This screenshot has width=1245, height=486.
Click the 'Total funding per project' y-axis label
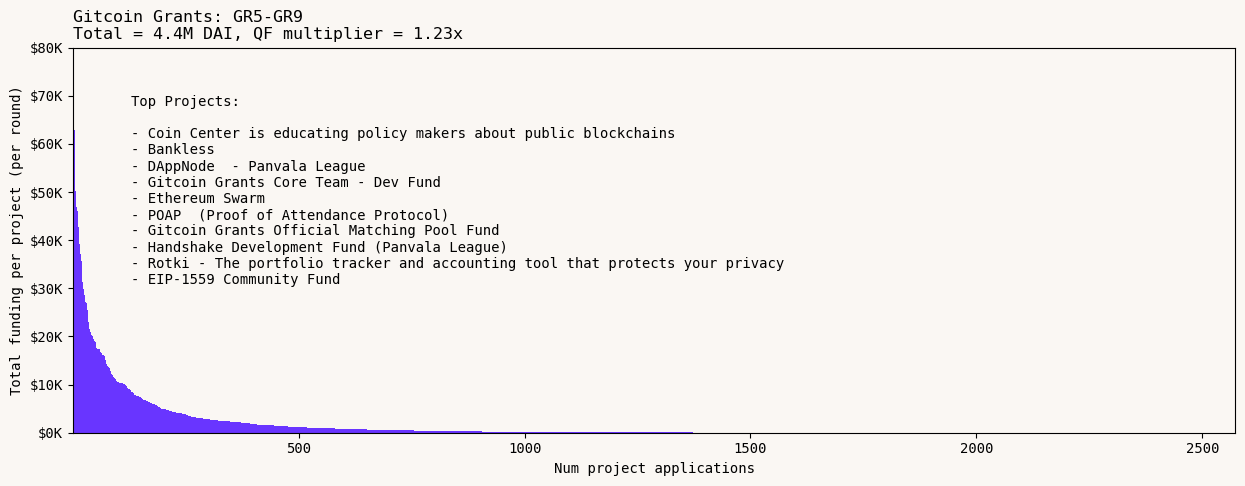[x=16, y=240]
